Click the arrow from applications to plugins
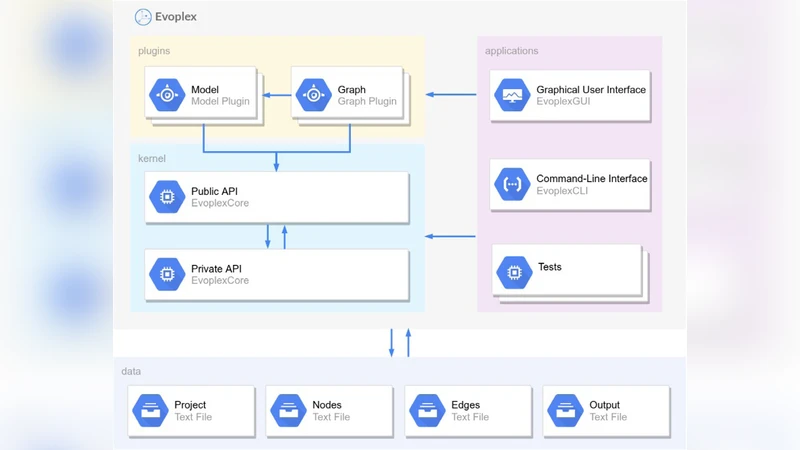The height and width of the screenshot is (450, 800). pyautogui.click(x=451, y=95)
